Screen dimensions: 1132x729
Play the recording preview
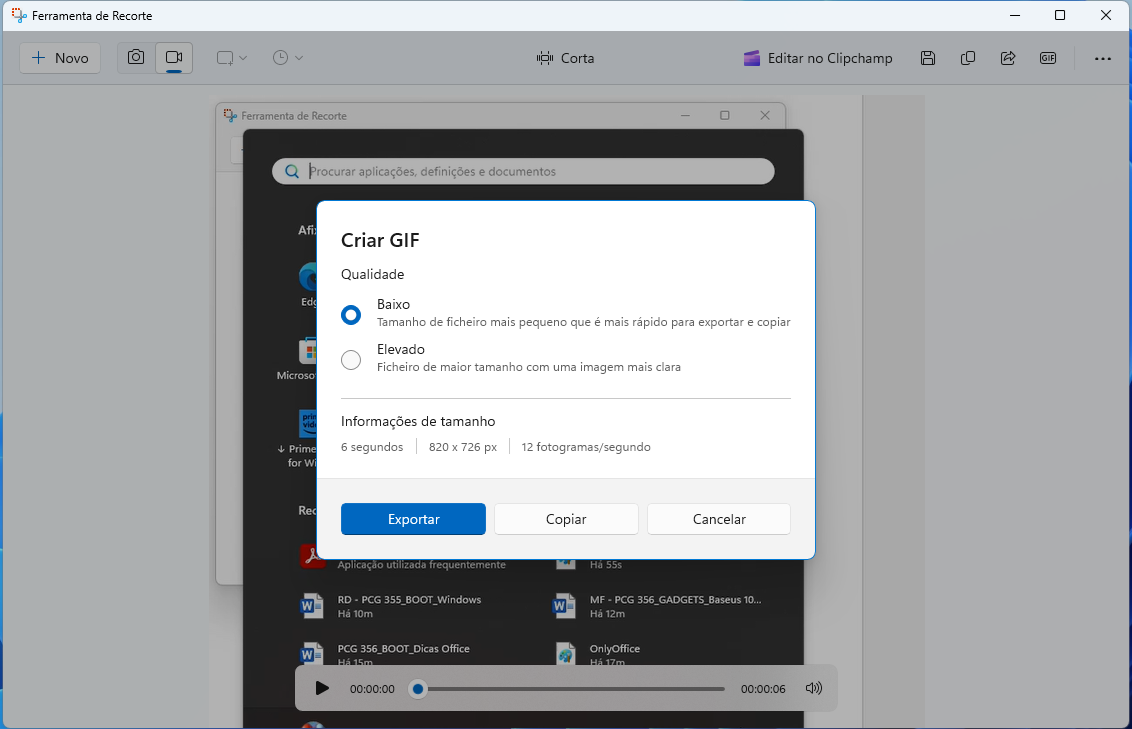pyautogui.click(x=322, y=688)
